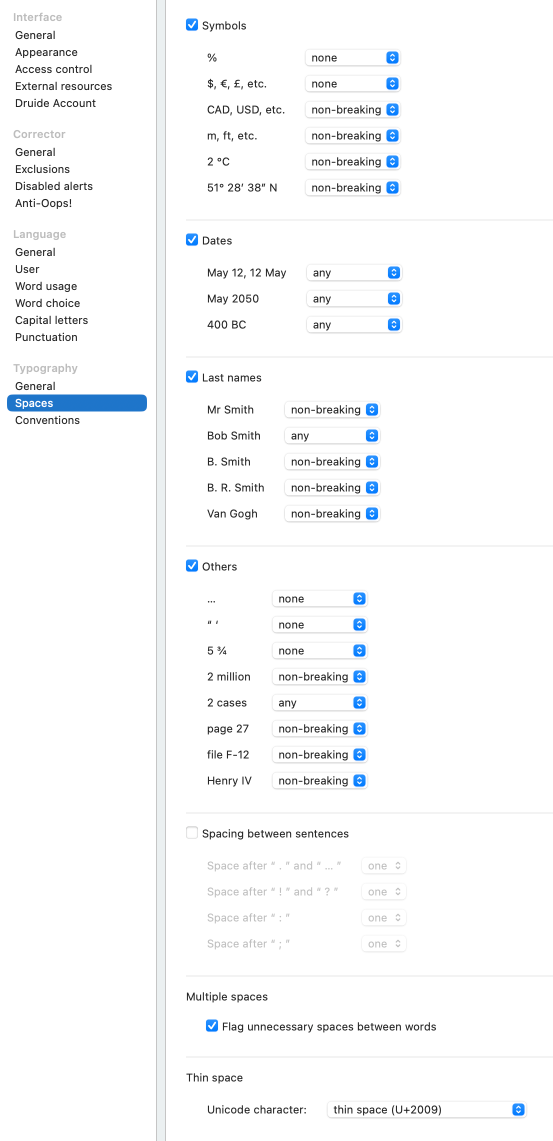Open Conventions under Typography

(x=47, y=420)
